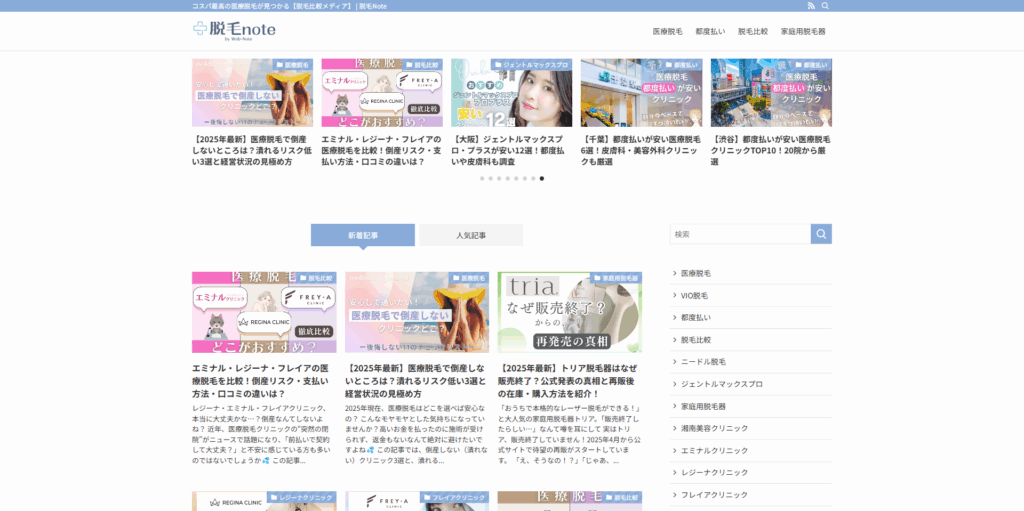Viewport: 1024px width, 511px height.
Task: Open sidebar category ジェントルマックスプロ
Action: pyautogui.click(x=751, y=384)
